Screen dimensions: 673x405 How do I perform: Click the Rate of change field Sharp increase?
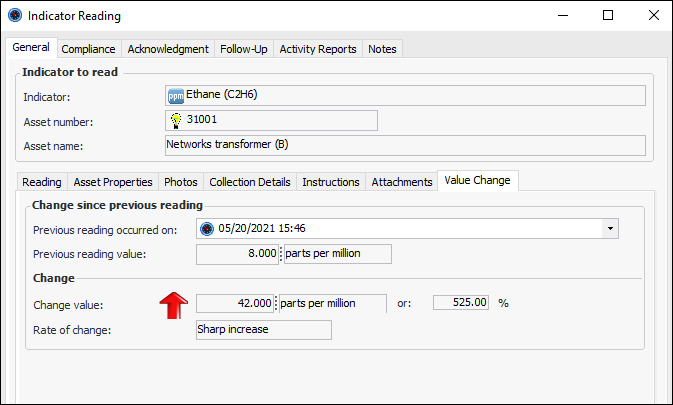[264, 330]
